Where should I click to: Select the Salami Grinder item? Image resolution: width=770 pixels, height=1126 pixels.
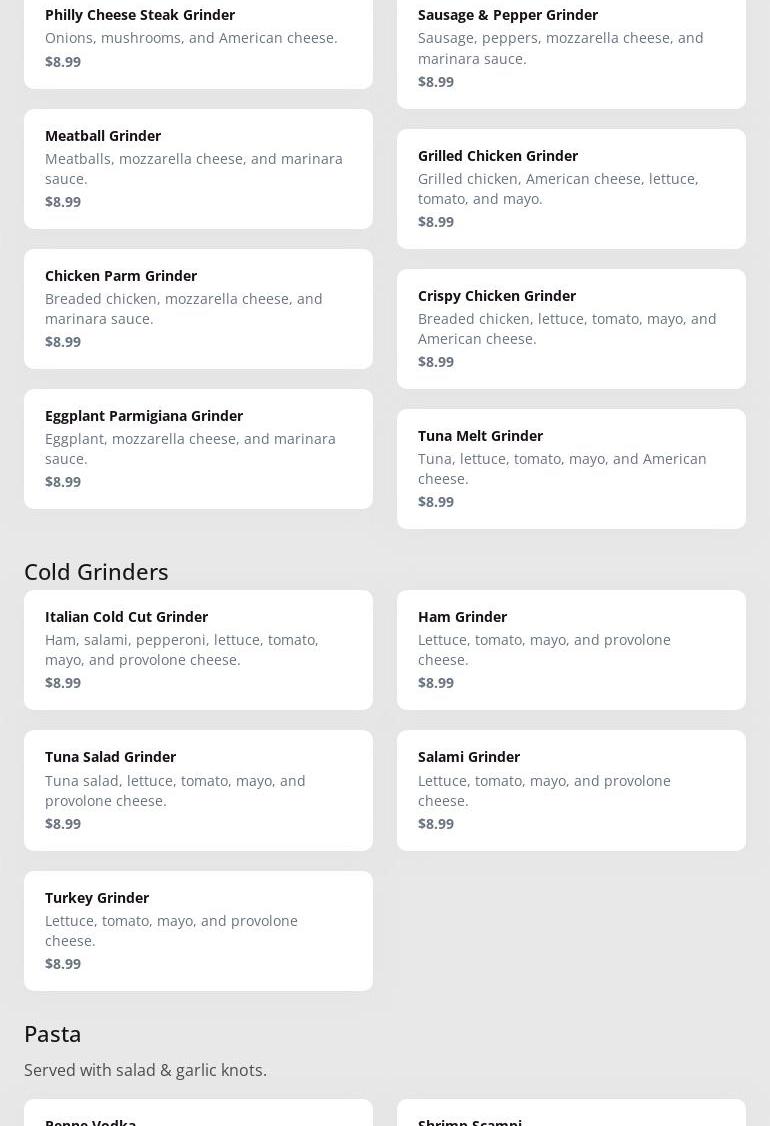tap(571, 791)
